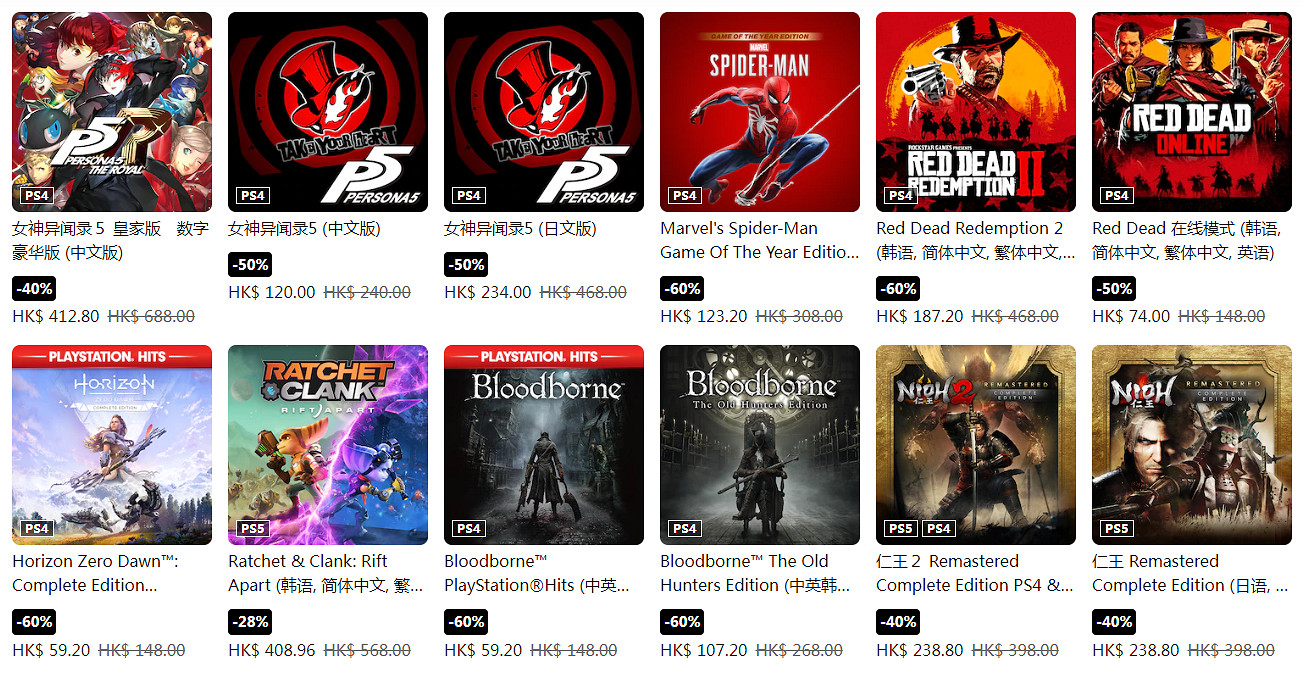
Task: Open the Bloodborne The Old Hunters Edition cover
Action: pyautogui.click(x=760, y=445)
